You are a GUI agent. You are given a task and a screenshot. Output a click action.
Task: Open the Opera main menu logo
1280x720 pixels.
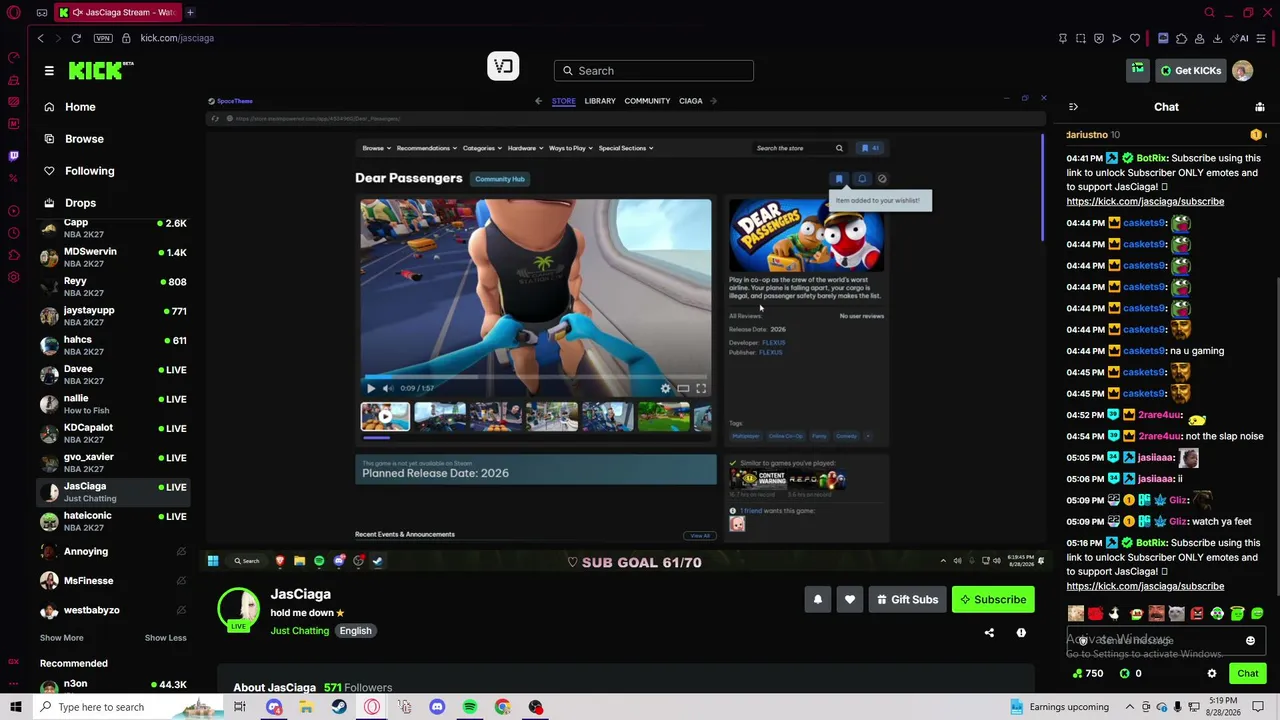tap(13, 12)
